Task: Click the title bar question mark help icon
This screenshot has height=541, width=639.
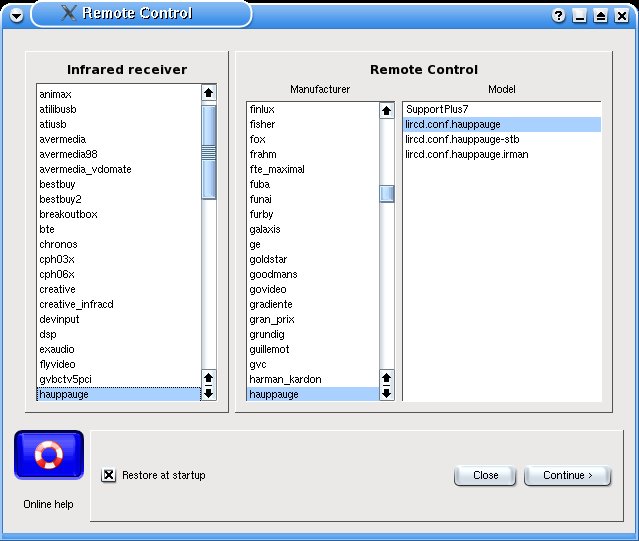Action: coord(558,16)
